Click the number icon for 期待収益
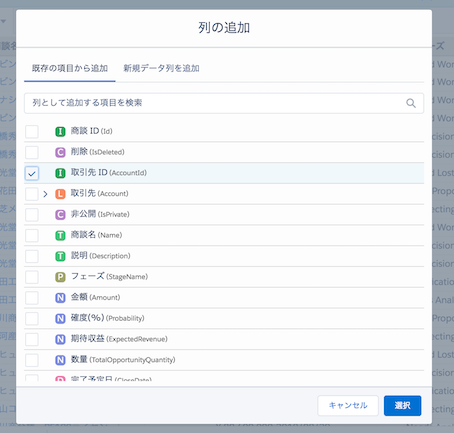The height and width of the screenshot is (433, 454). point(60,339)
